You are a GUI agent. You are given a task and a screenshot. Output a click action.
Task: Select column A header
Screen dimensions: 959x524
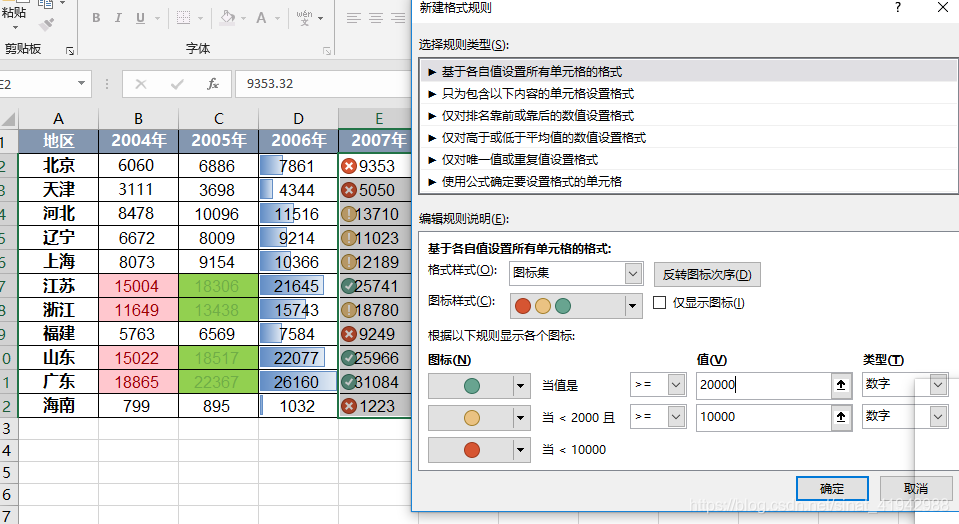pos(58,119)
